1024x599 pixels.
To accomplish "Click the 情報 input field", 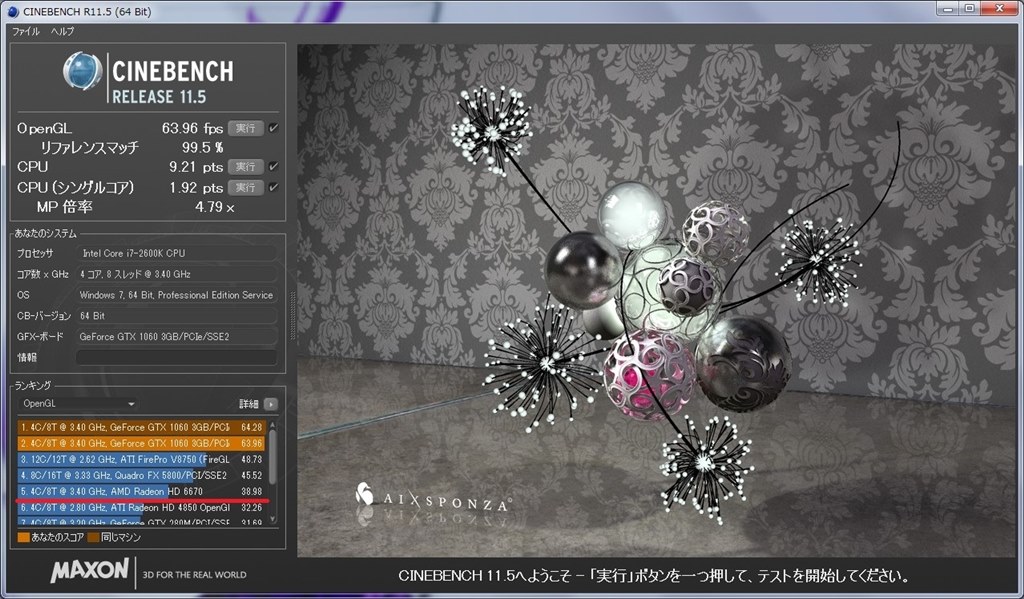I will coord(176,357).
